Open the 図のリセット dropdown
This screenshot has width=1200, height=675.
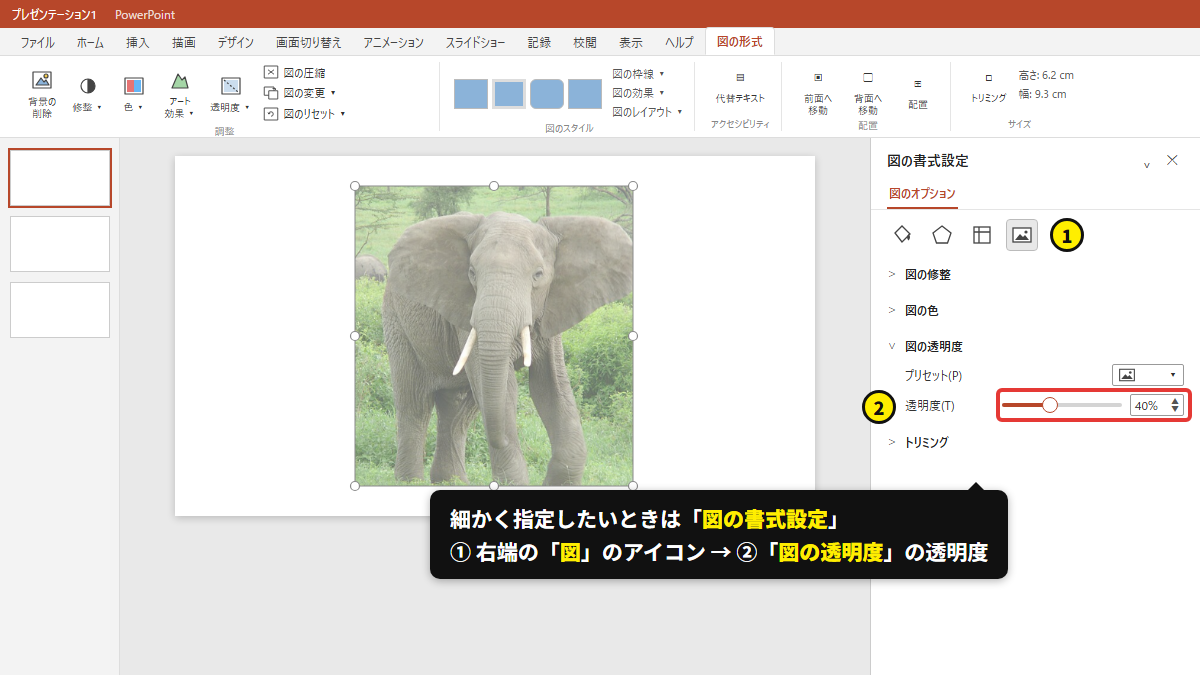(305, 113)
